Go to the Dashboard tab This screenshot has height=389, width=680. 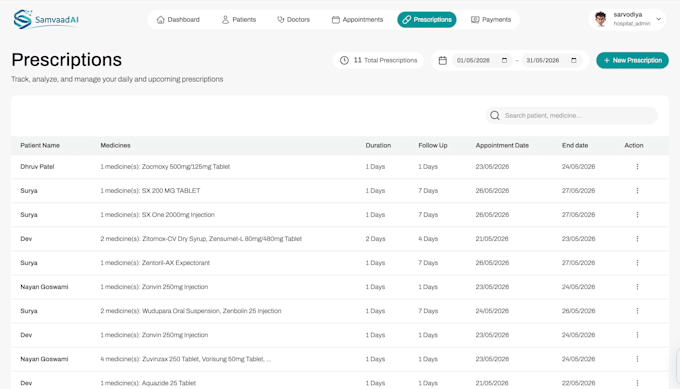click(x=178, y=20)
